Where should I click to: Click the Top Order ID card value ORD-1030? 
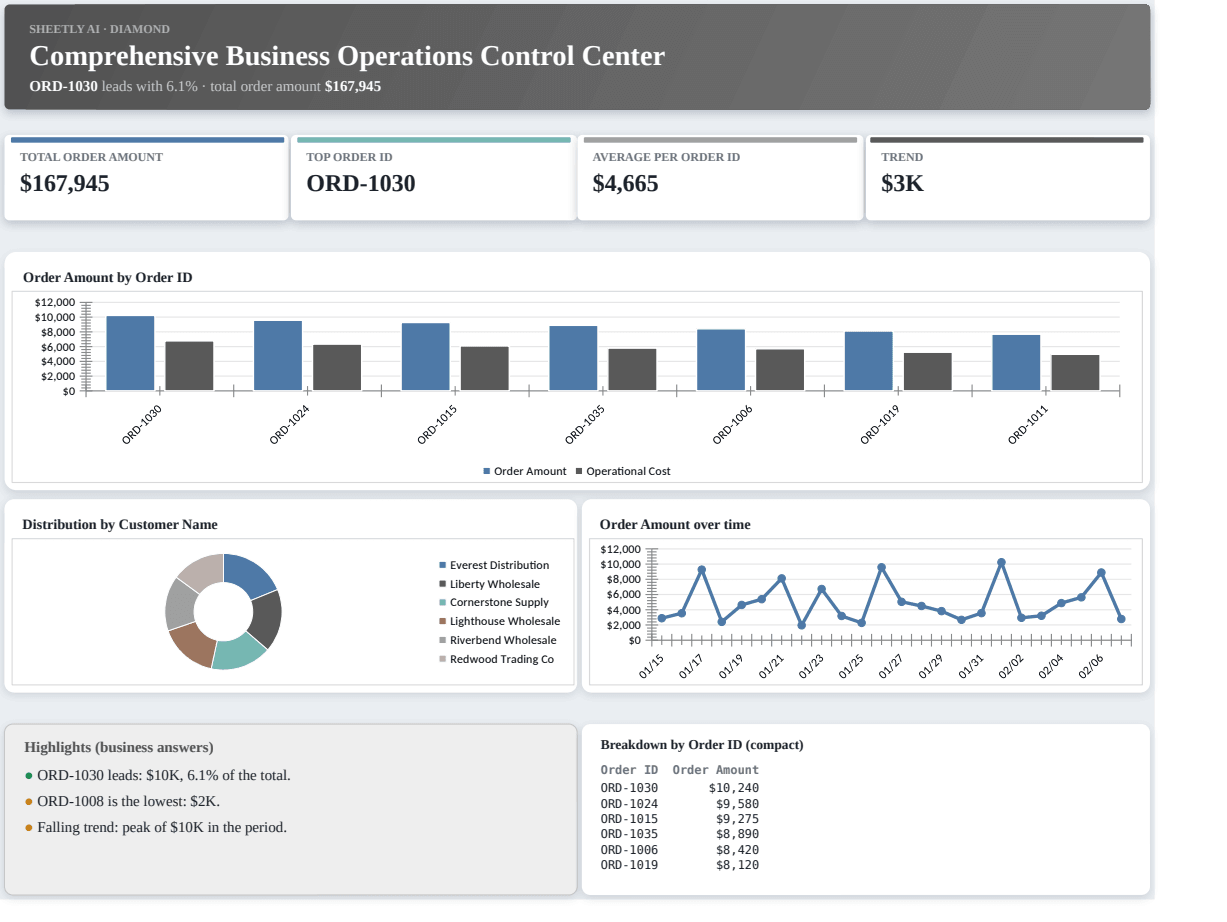pyautogui.click(x=360, y=184)
